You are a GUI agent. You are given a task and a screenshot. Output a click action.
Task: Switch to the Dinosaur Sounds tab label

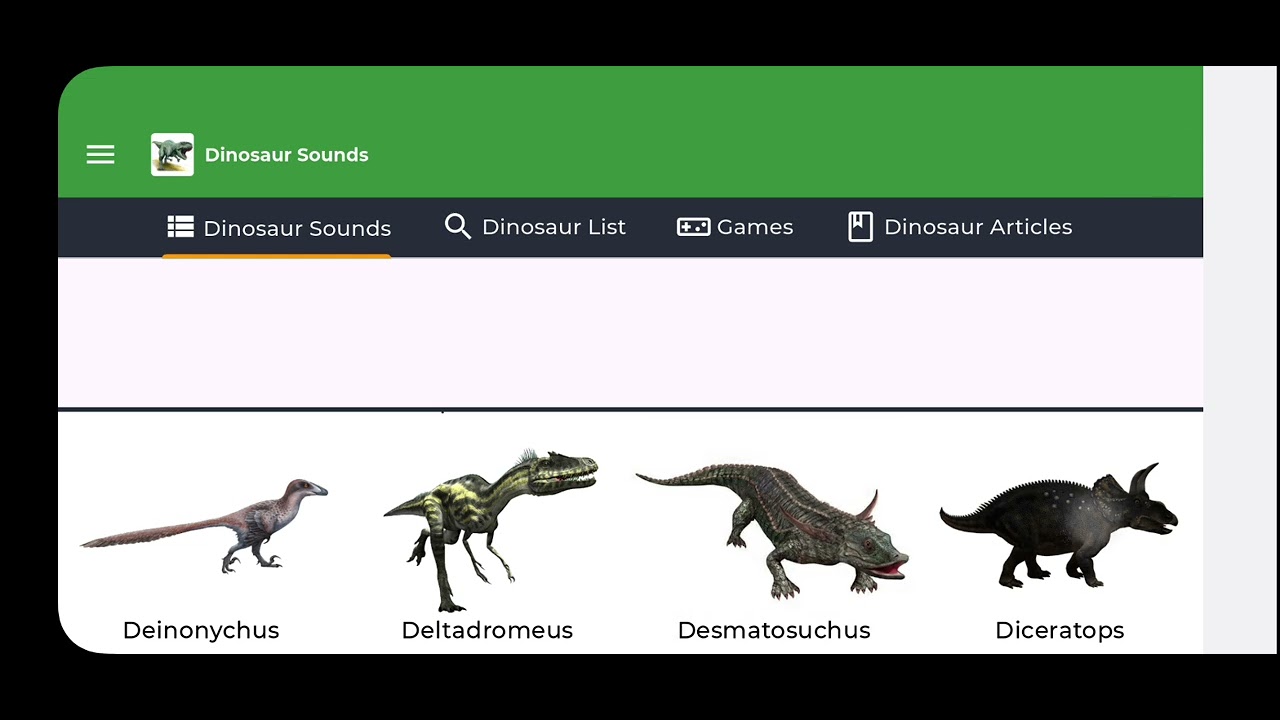tap(297, 228)
